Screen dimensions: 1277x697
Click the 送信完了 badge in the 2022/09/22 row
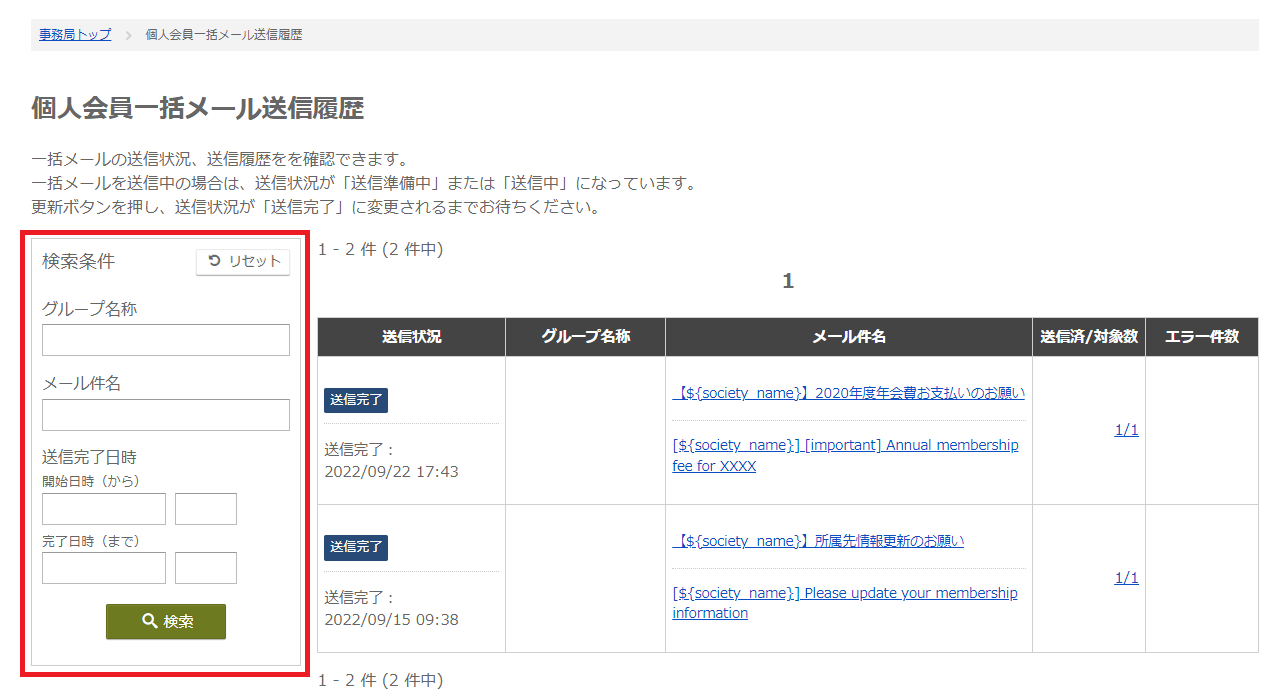point(356,400)
